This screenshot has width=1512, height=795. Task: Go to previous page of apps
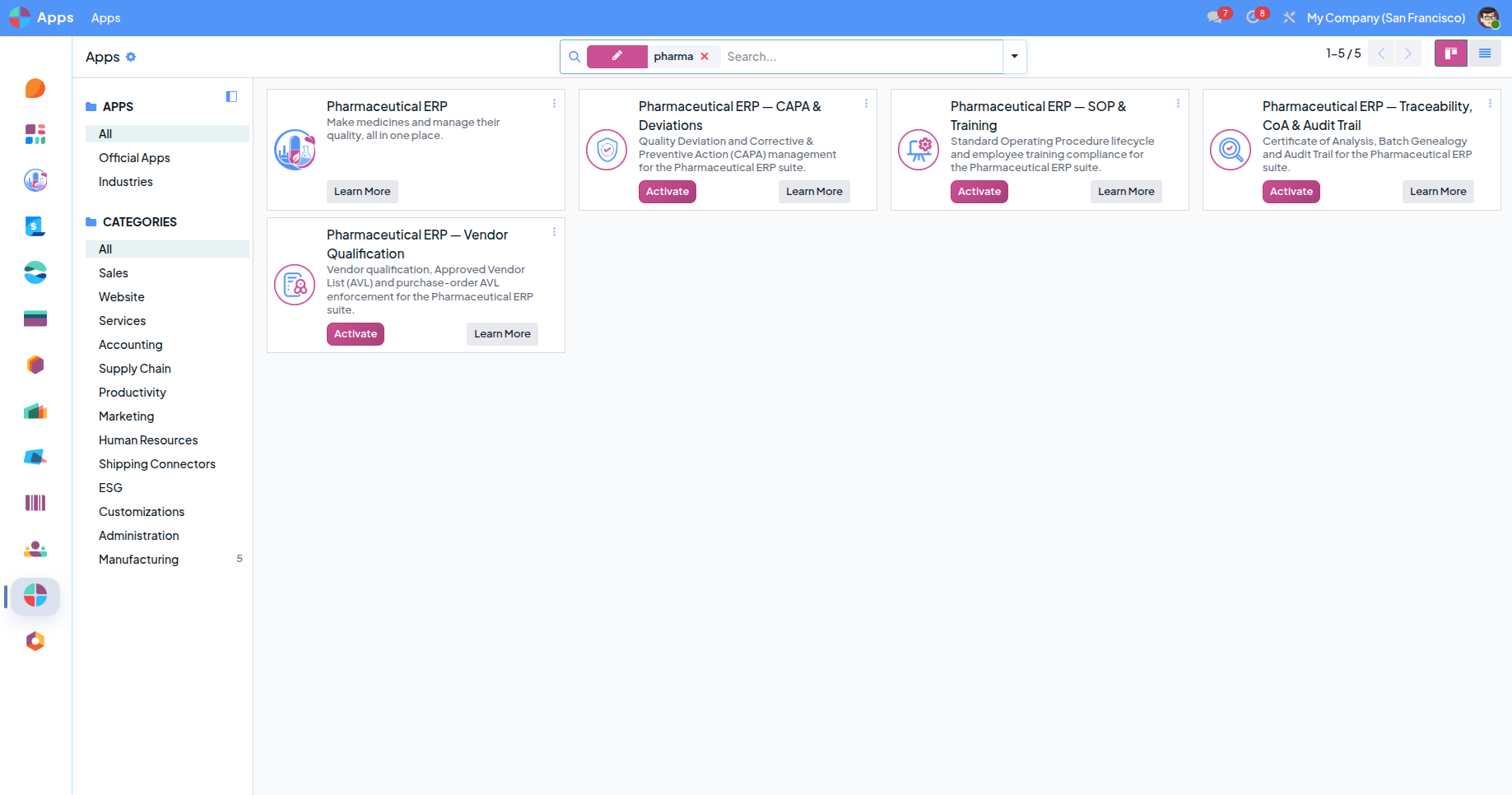pos(1381,53)
